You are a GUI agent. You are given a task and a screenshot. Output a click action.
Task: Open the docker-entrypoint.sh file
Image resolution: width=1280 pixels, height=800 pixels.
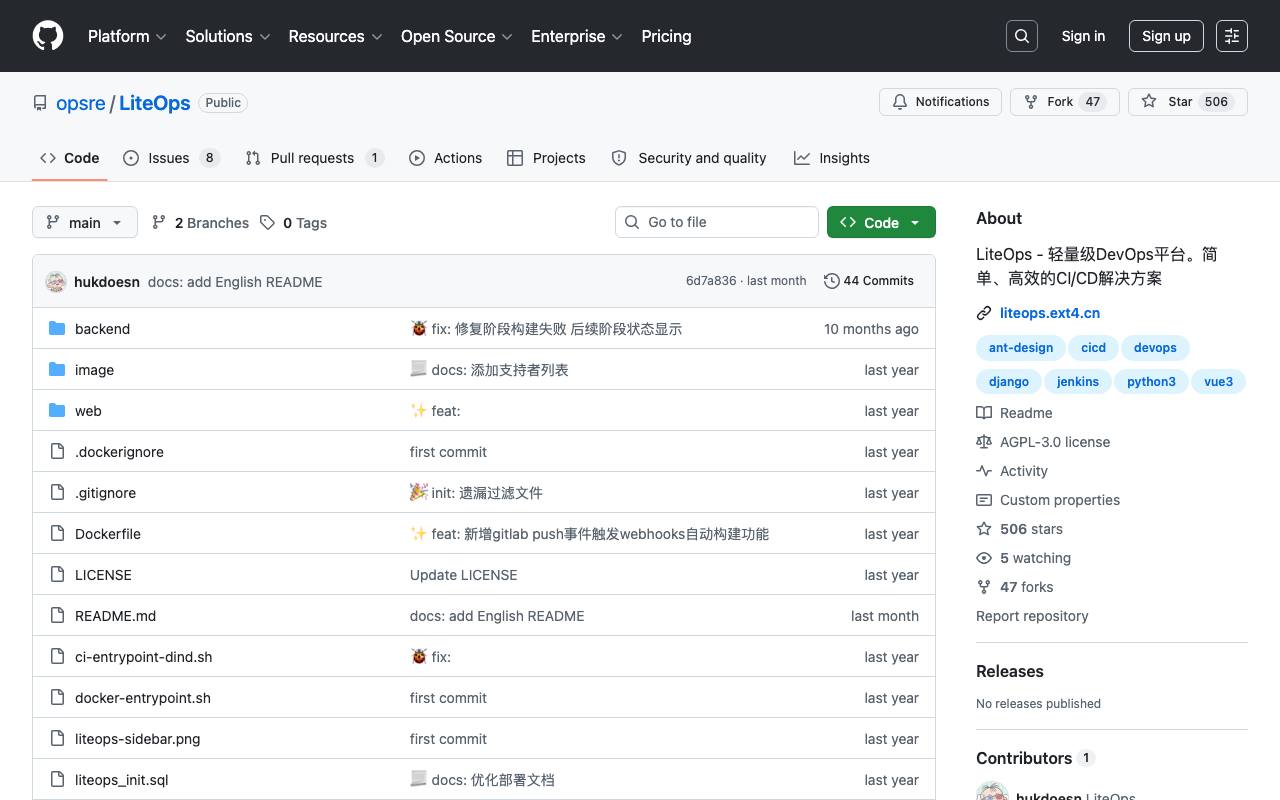[143, 698]
